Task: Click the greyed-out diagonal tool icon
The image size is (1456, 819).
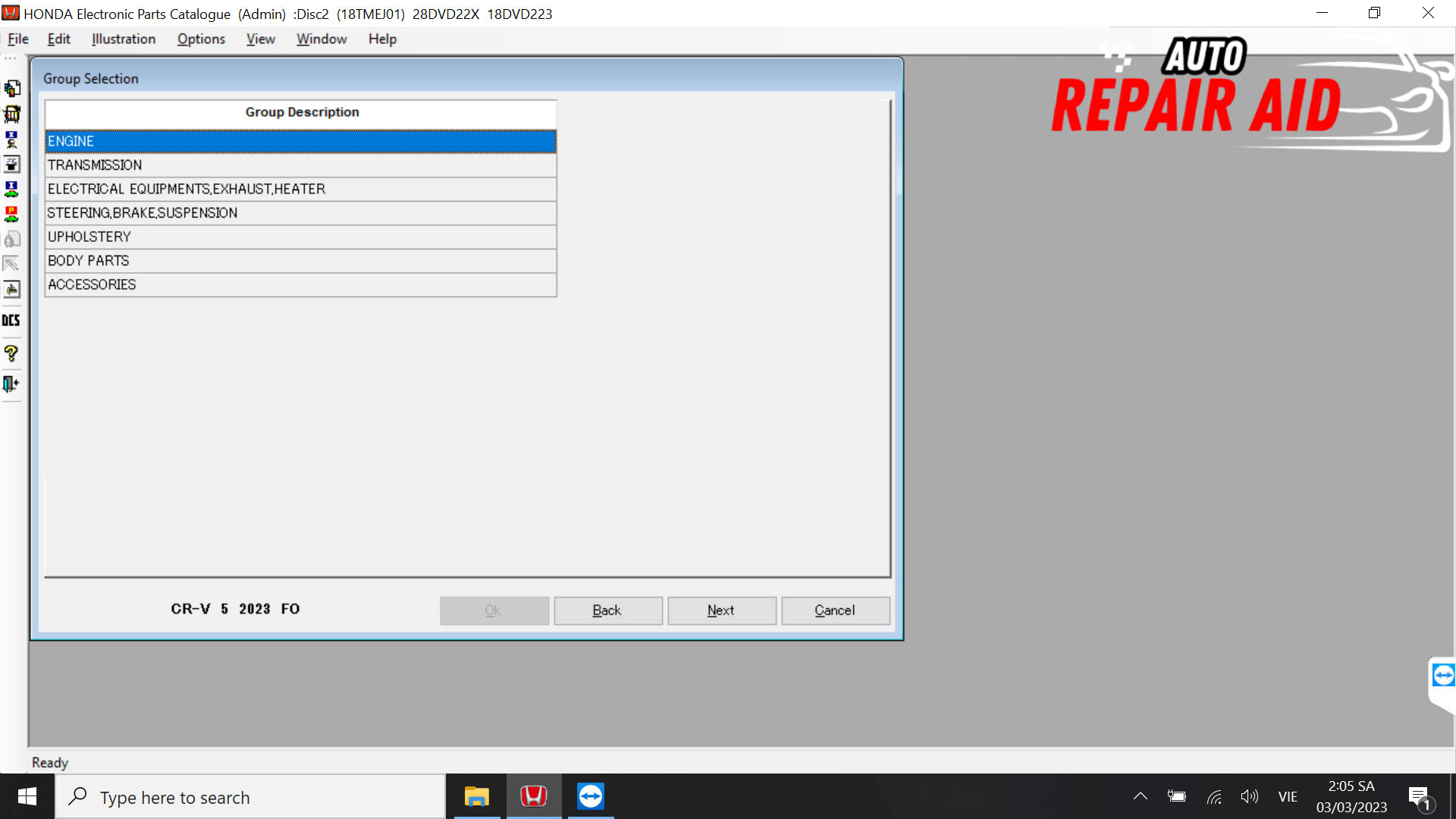Action: coord(11,264)
